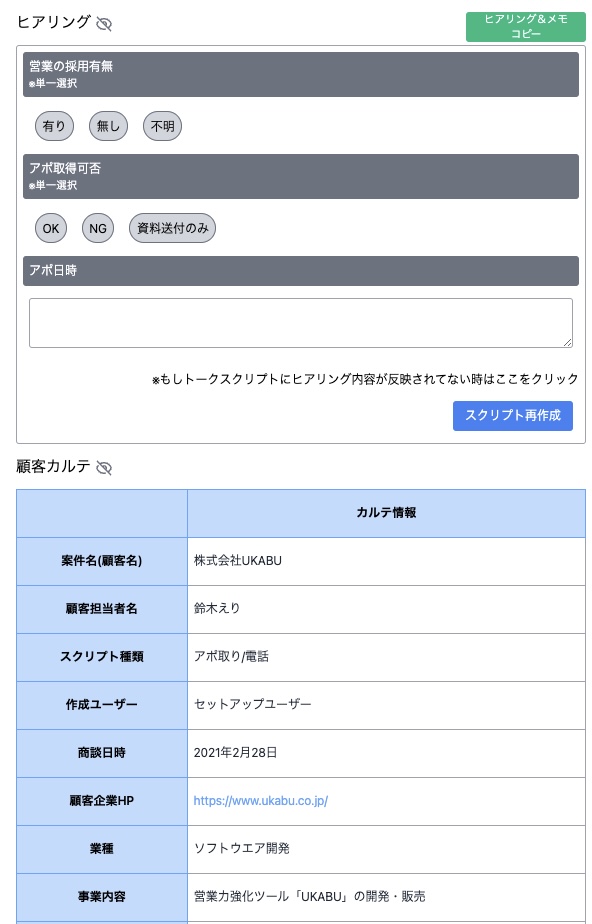This screenshot has height=924, width=592.
Task: Choose 不明 under 営業の採用有無
Action: point(162,126)
